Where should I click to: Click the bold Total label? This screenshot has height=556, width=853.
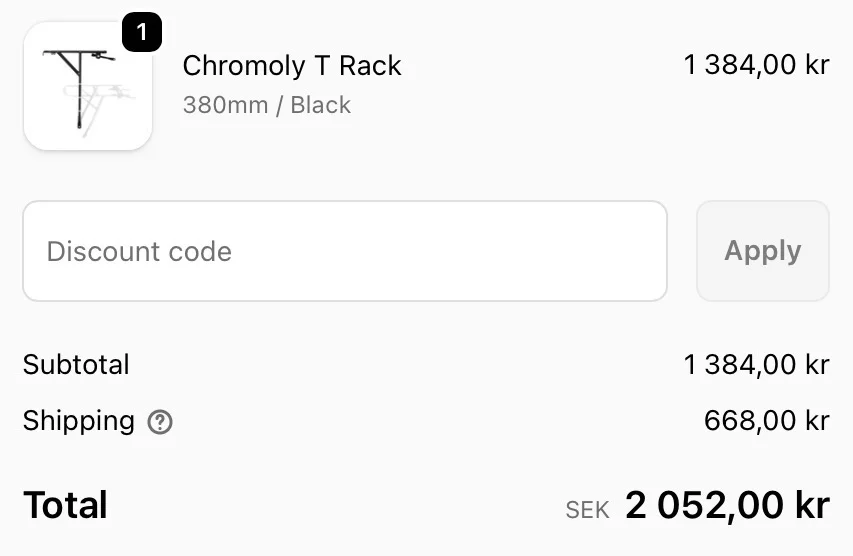(65, 505)
